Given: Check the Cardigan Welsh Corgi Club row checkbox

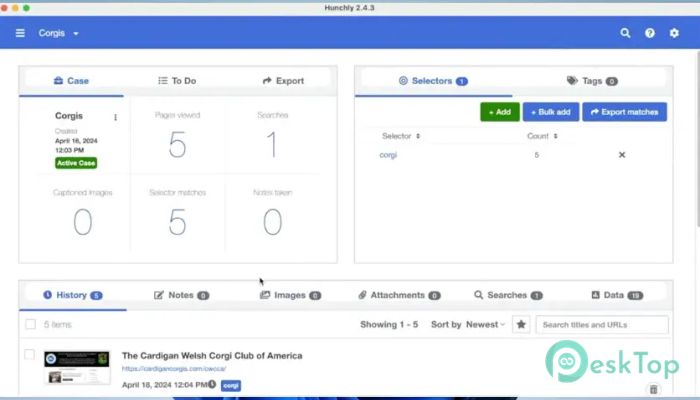Looking at the screenshot, I should pyautogui.click(x=29, y=354).
